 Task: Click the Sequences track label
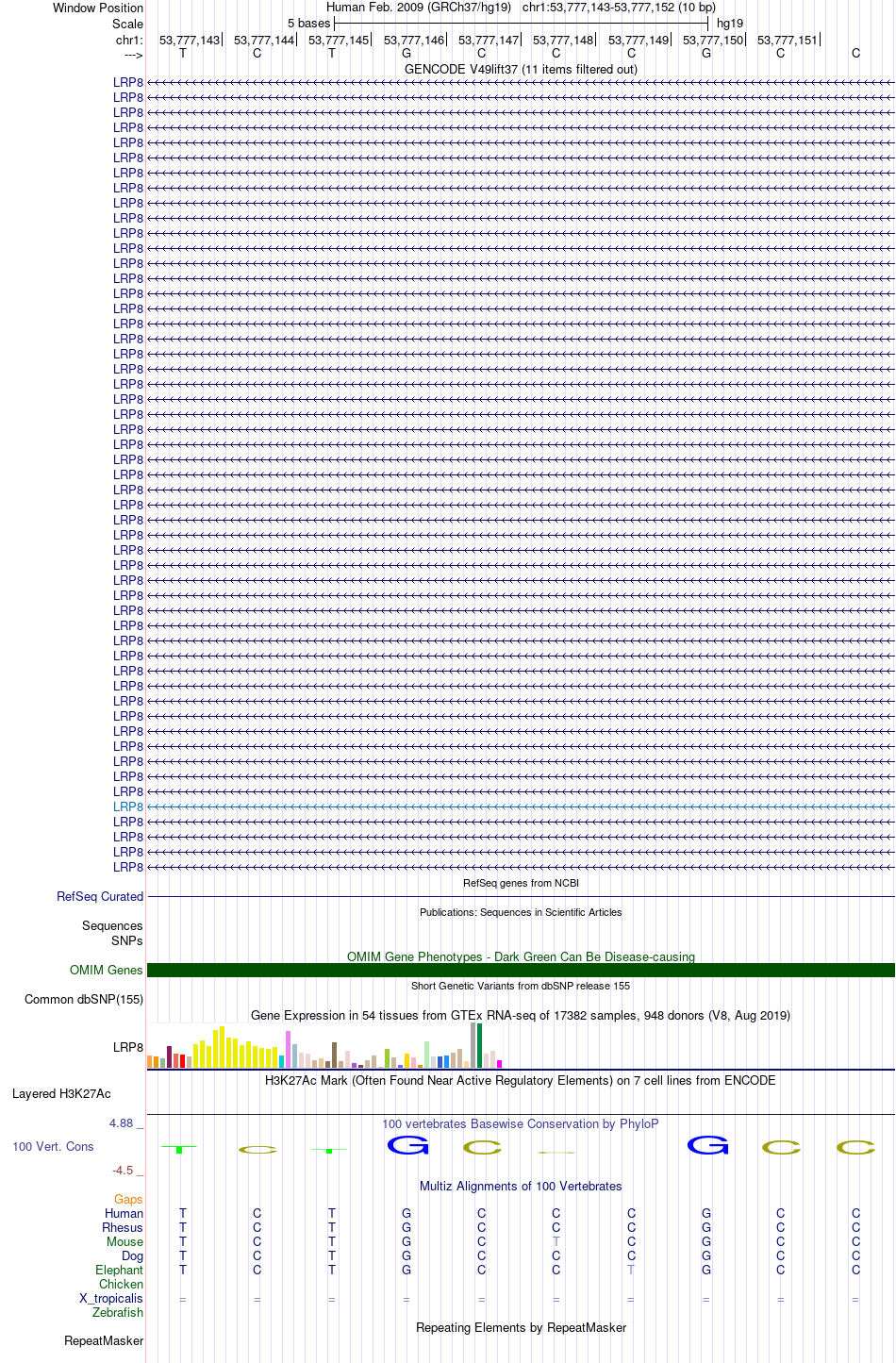coord(112,925)
